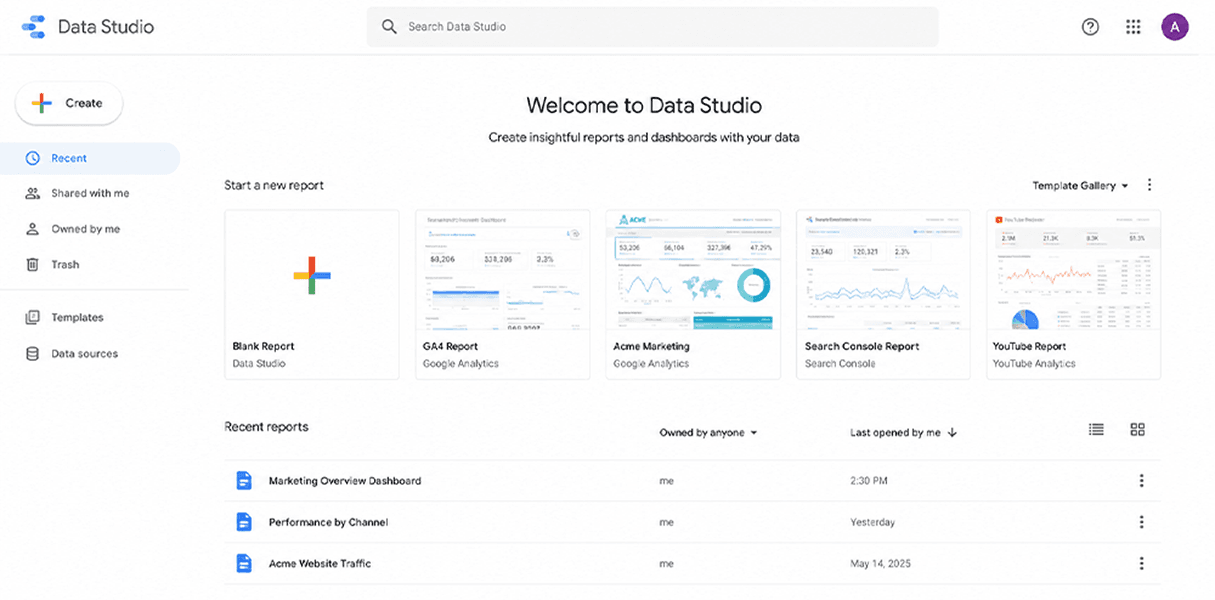1215x600 pixels.
Task: Click the search magnifier icon
Action: click(x=389, y=27)
